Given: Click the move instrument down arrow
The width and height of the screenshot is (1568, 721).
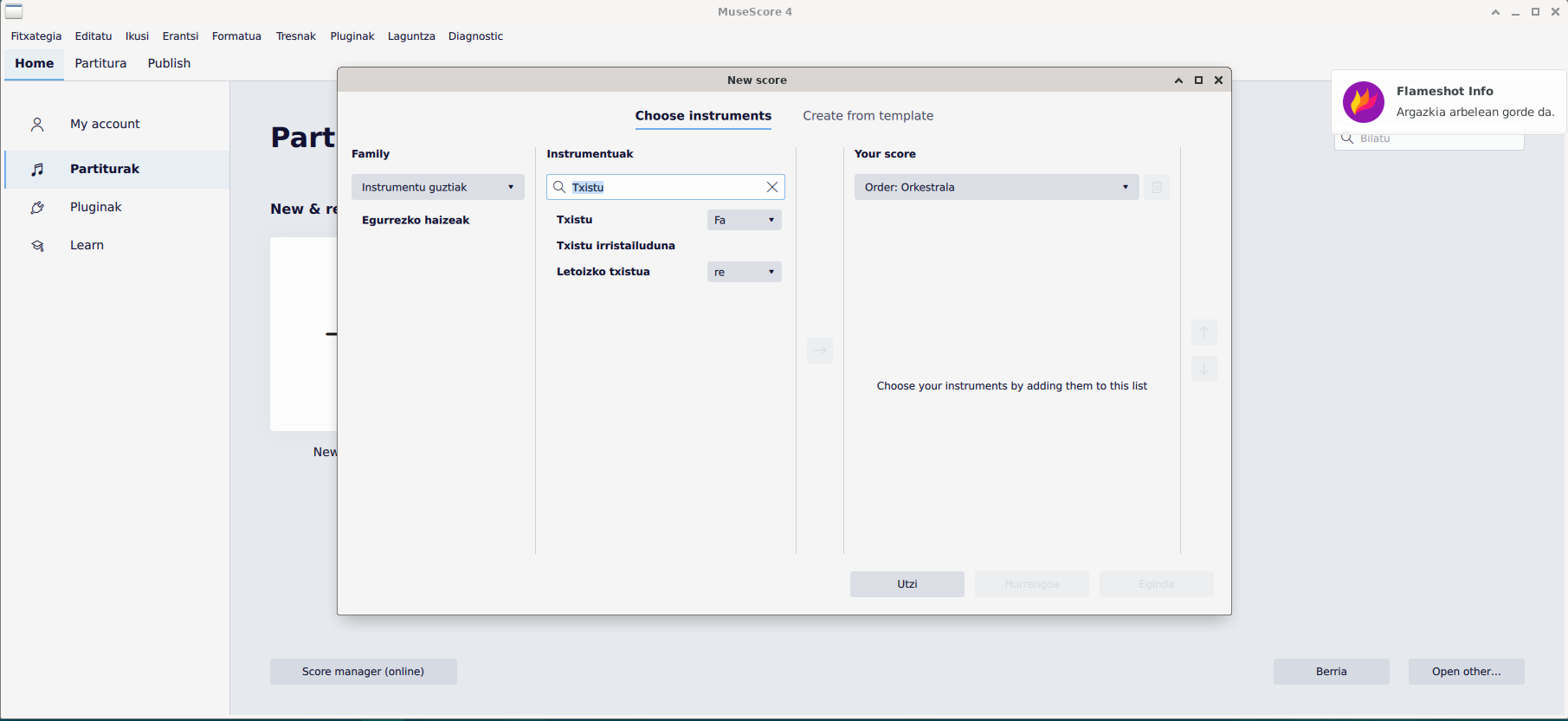Looking at the screenshot, I should tap(1204, 369).
